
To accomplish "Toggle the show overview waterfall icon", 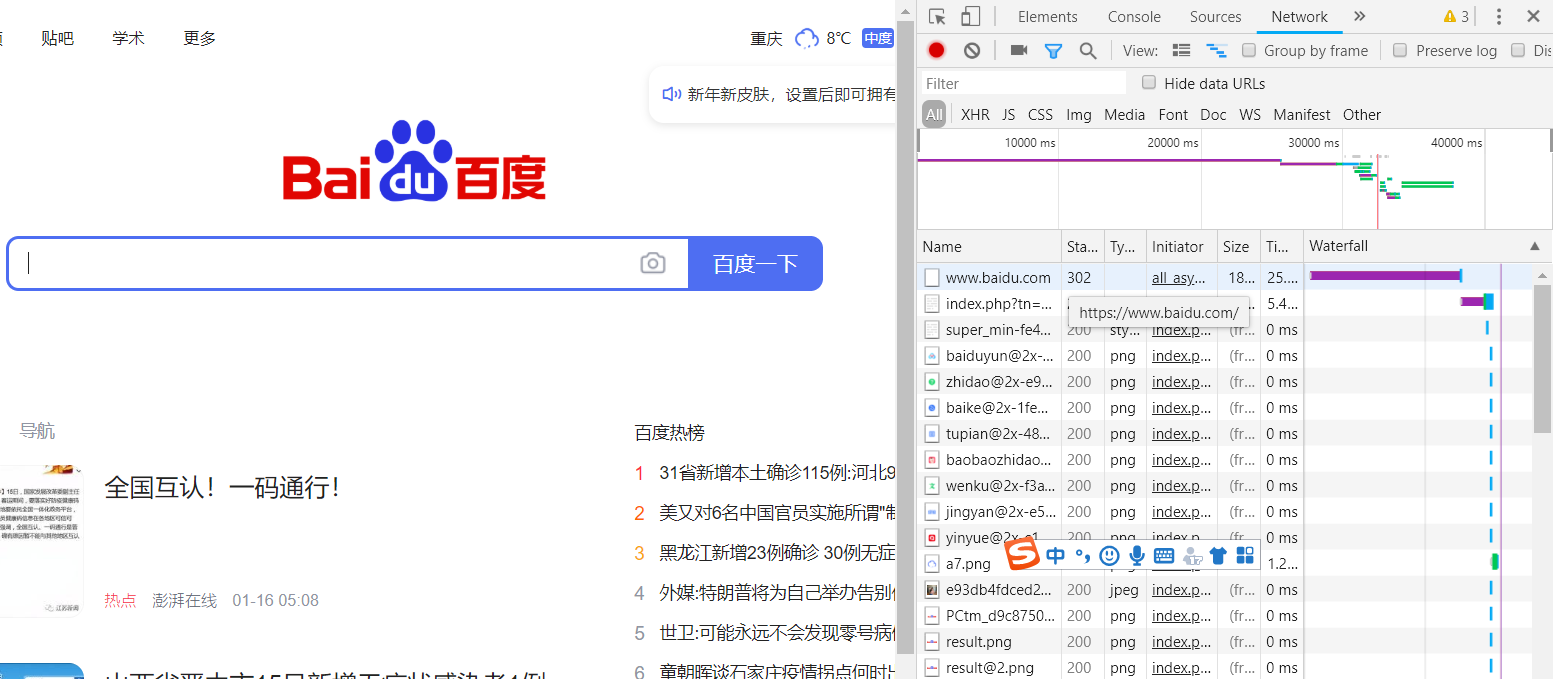I will click(1216, 50).
